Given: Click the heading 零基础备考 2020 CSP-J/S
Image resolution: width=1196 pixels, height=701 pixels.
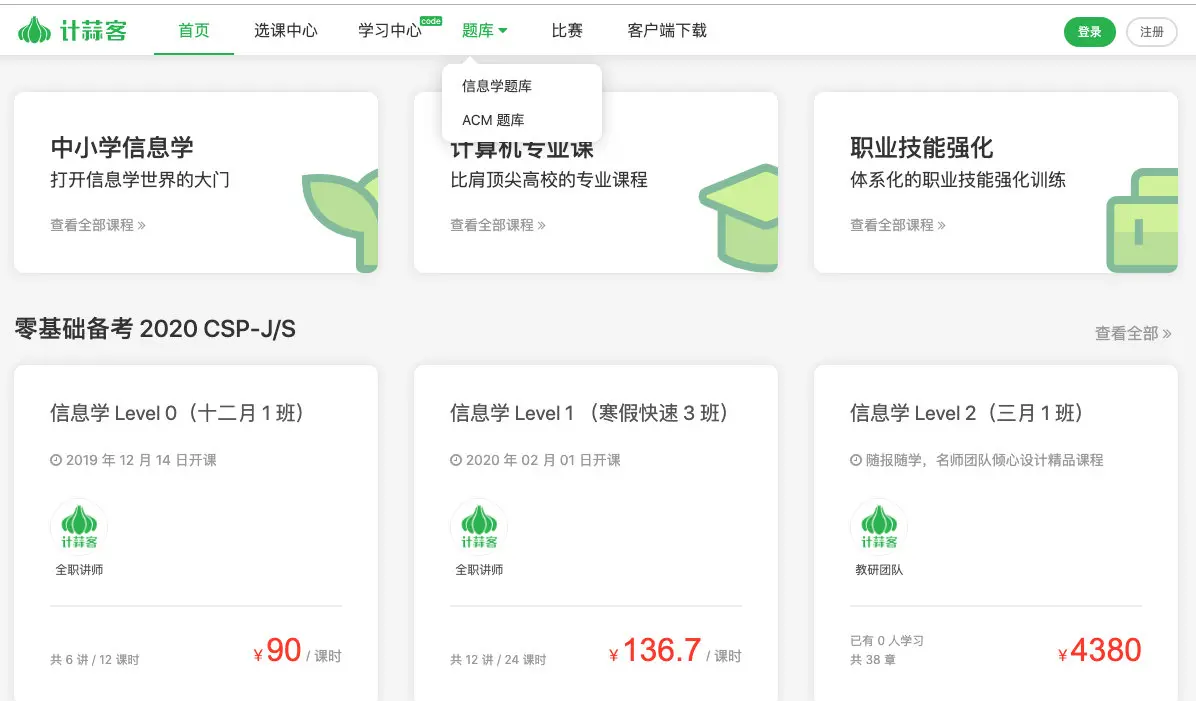Looking at the screenshot, I should [x=155, y=329].
